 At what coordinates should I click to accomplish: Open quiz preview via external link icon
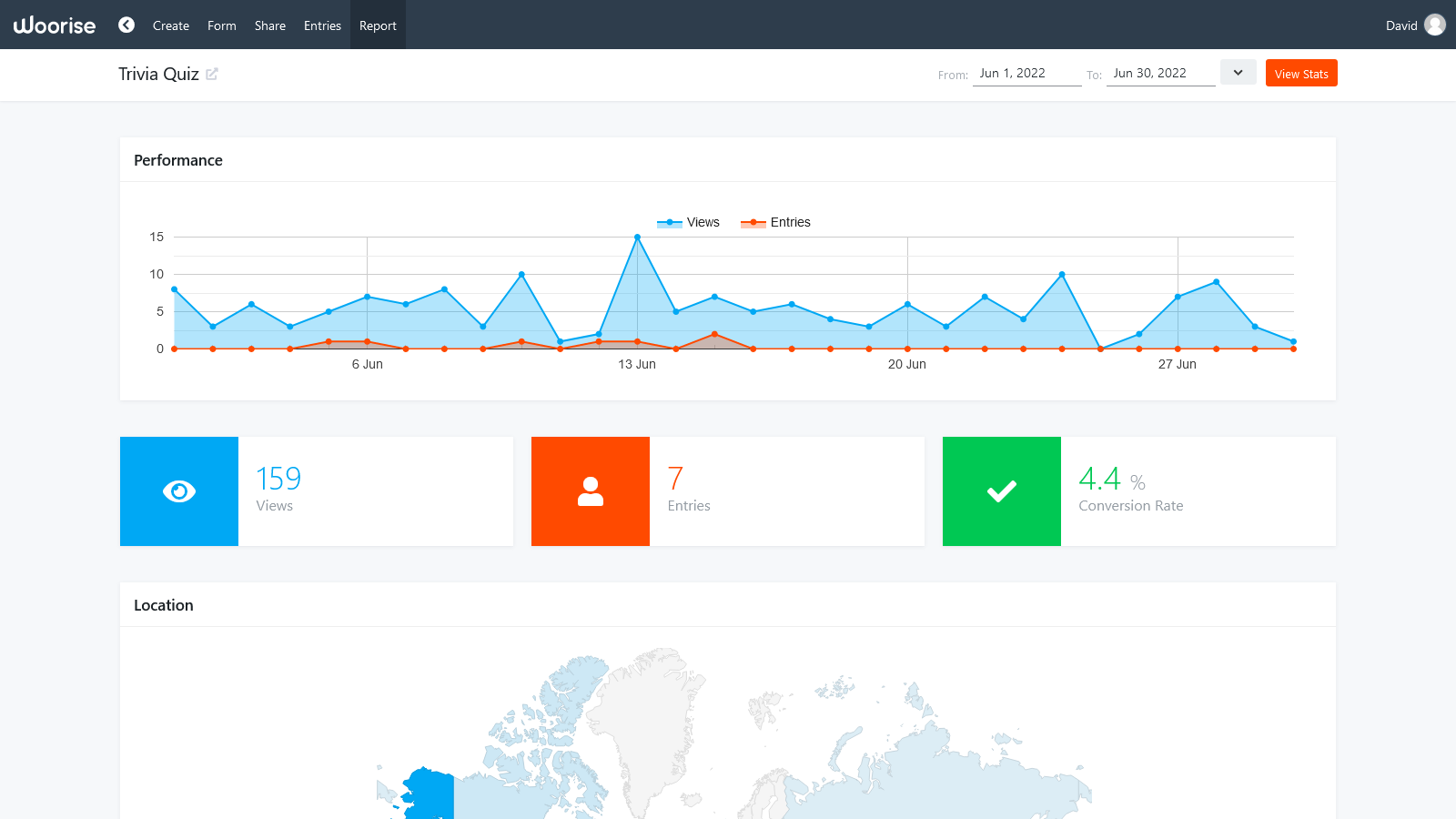click(x=213, y=74)
